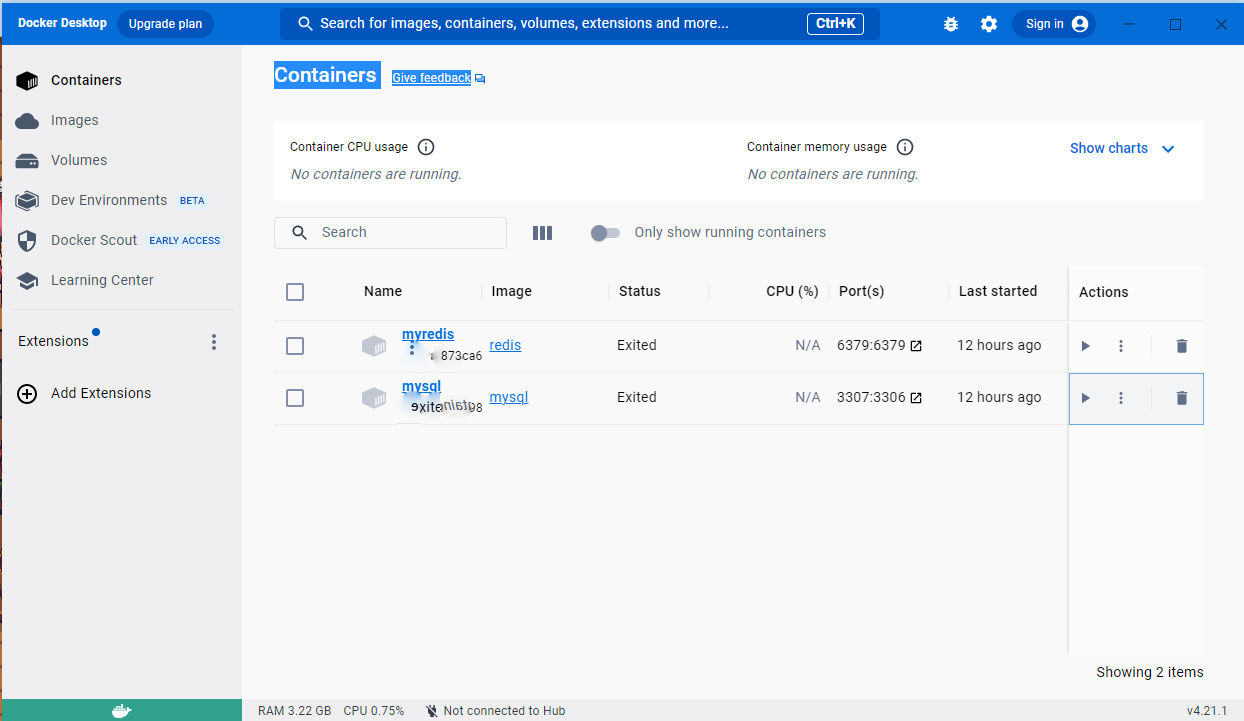Screen dimensions: 1244x721
Task: Click the Volumes drive icon in sidebar
Action: tap(27, 161)
